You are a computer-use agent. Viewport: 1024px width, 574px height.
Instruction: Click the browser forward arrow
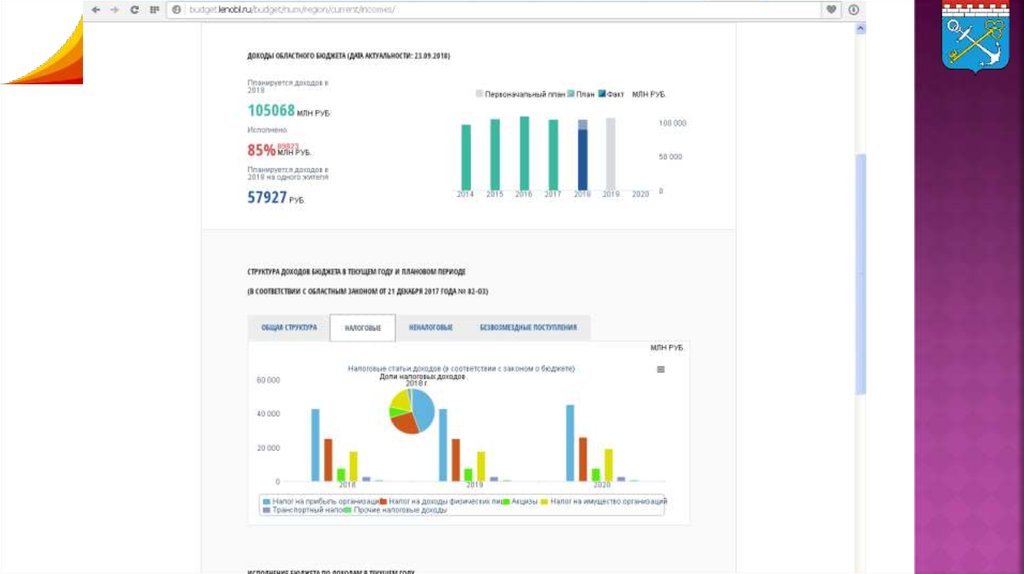[114, 9]
